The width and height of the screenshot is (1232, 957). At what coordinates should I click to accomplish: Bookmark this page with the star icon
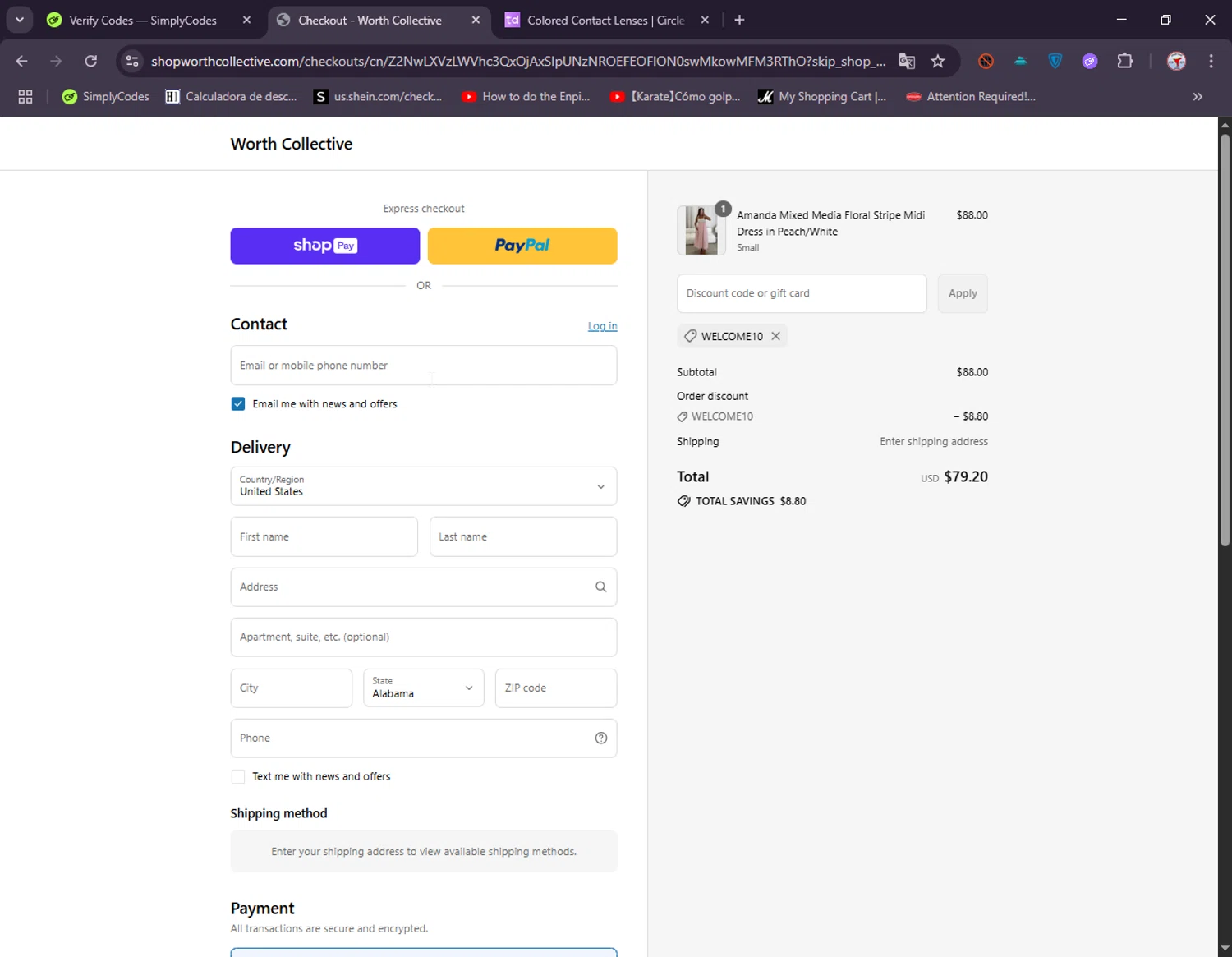[x=938, y=61]
